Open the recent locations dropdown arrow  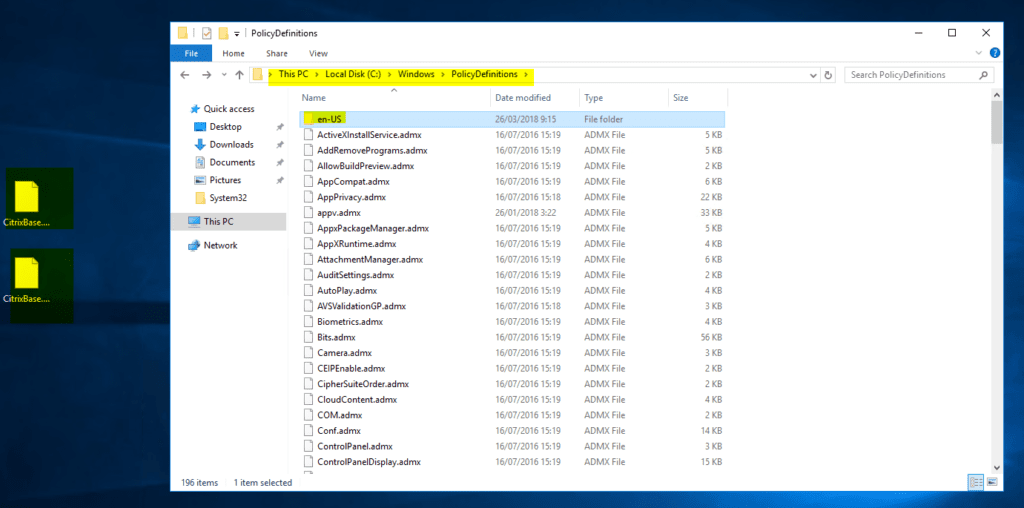(224, 75)
